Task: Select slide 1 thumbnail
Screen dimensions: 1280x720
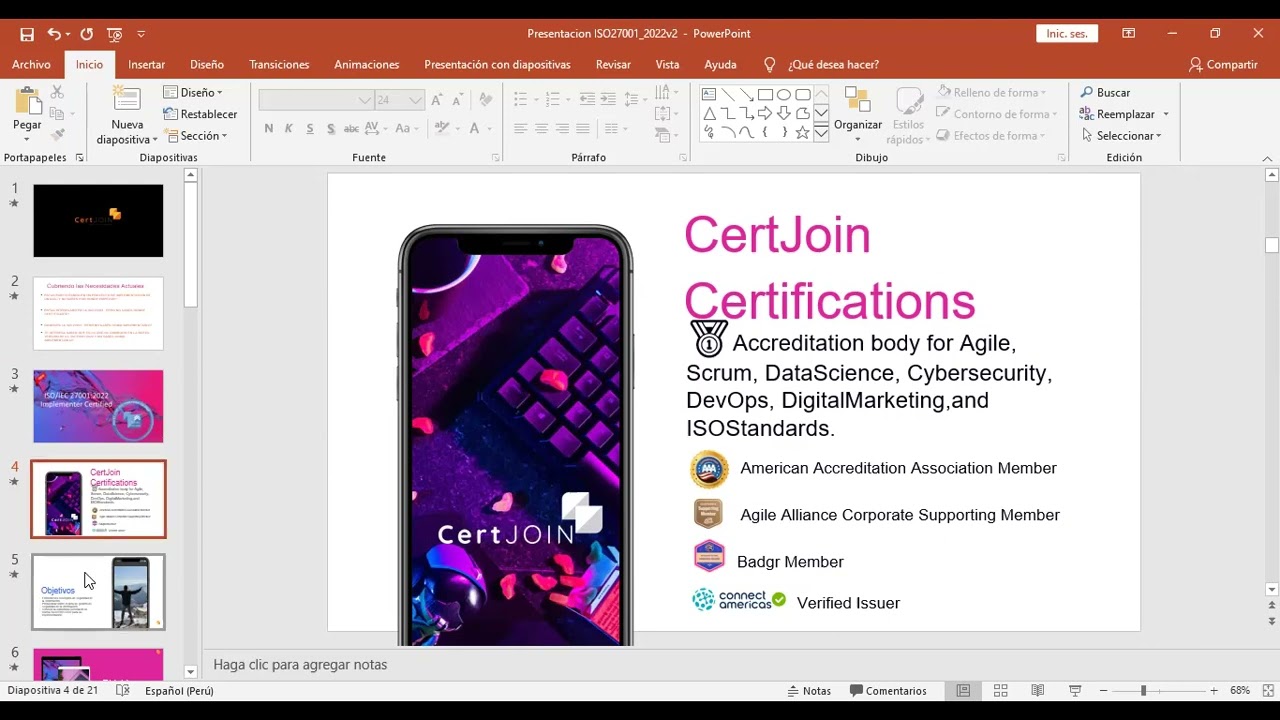Action: click(x=98, y=221)
